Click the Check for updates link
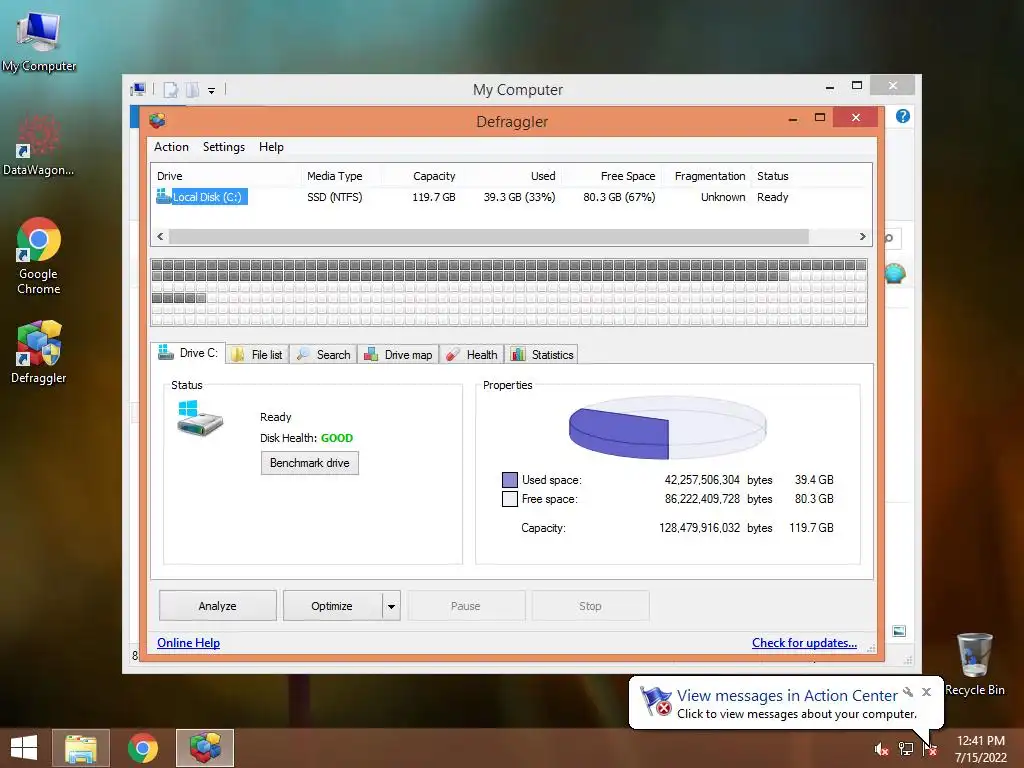This screenshot has height=768, width=1024. click(x=804, y=643)
